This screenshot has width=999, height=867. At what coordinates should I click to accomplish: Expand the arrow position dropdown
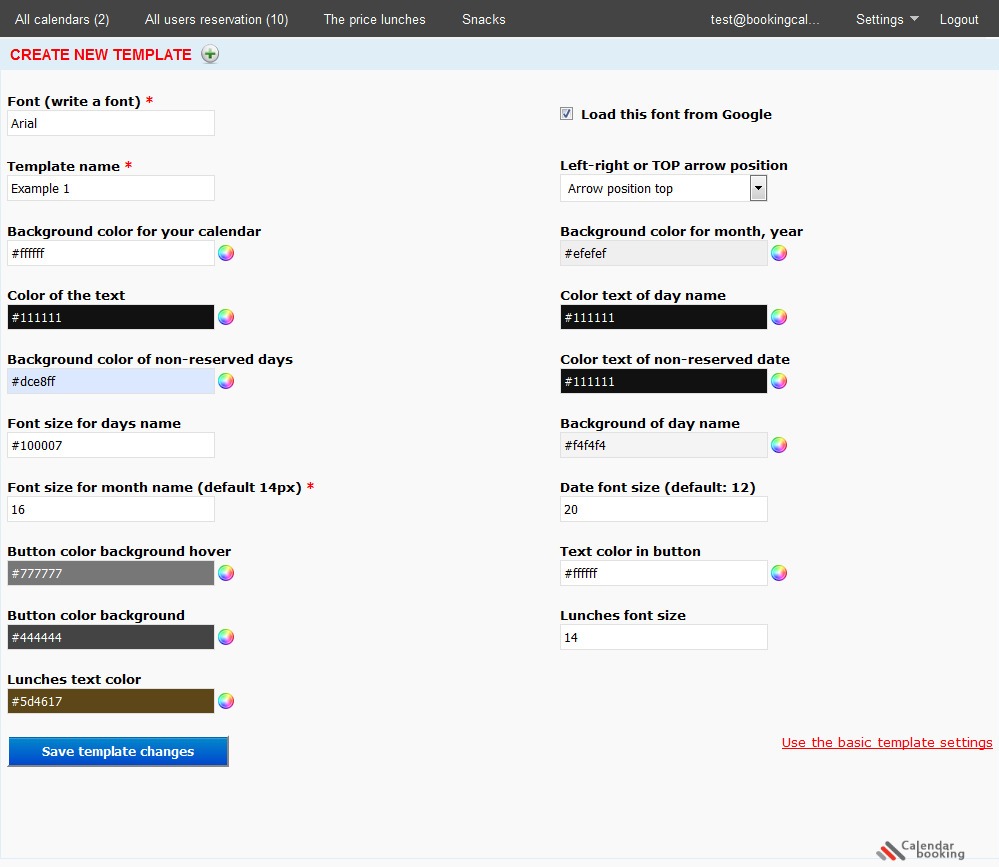click(758, 188)
